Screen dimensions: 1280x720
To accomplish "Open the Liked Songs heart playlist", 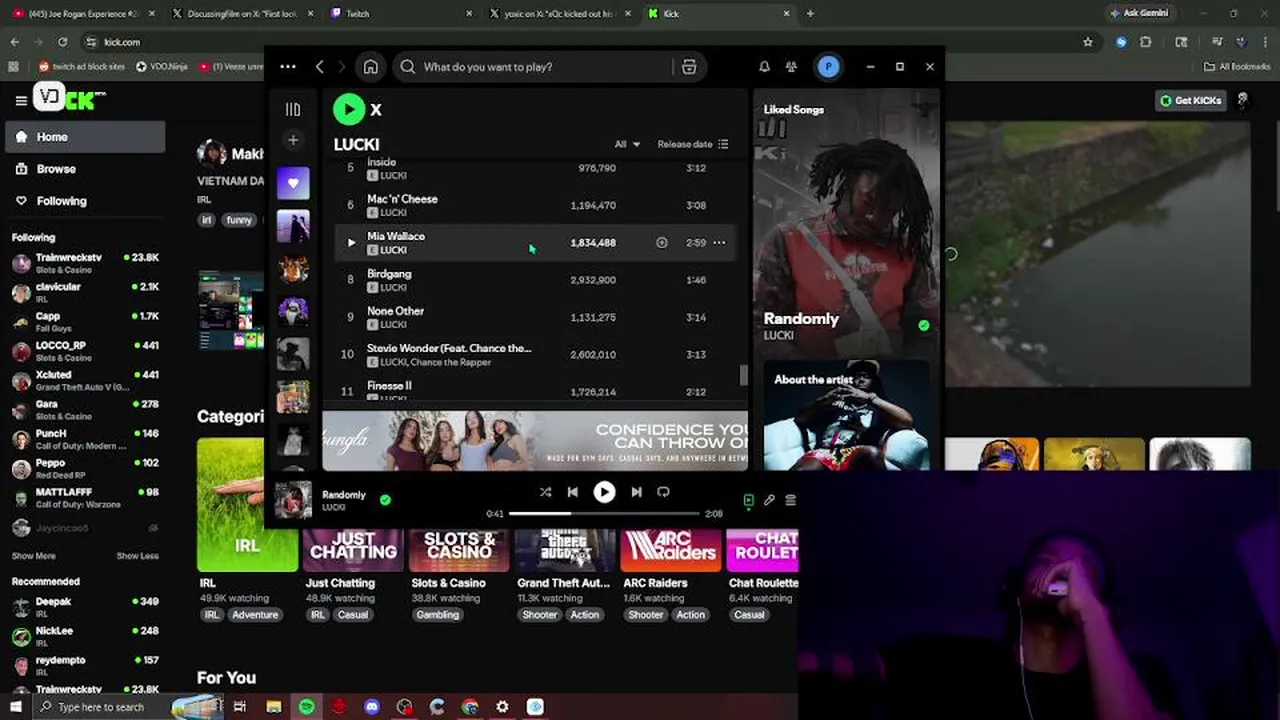I will pos(293,183).
